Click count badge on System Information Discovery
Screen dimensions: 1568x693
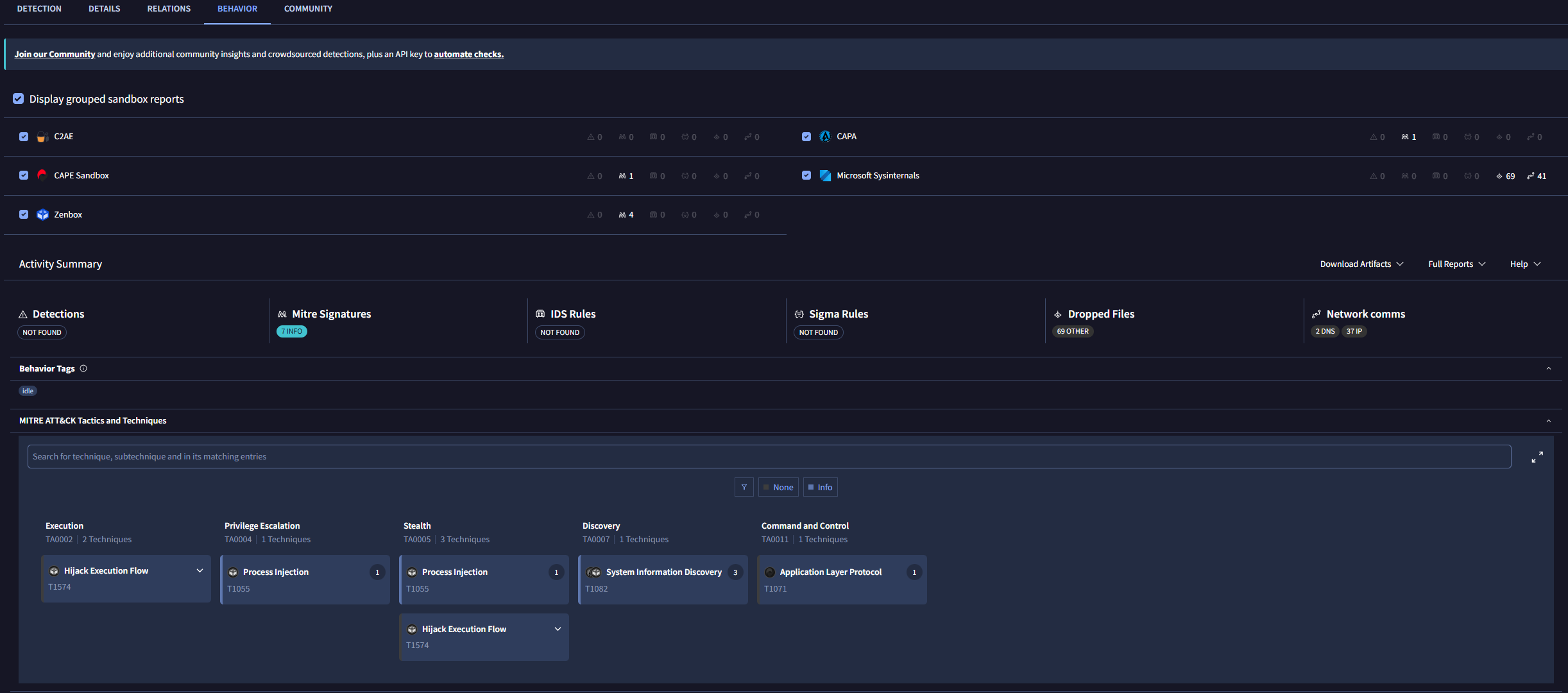click(x=735, y=572)
